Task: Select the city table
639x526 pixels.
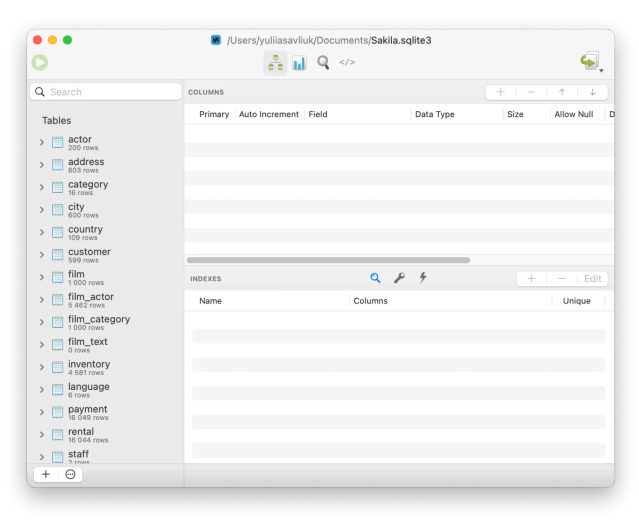Action: pos(106,210)
